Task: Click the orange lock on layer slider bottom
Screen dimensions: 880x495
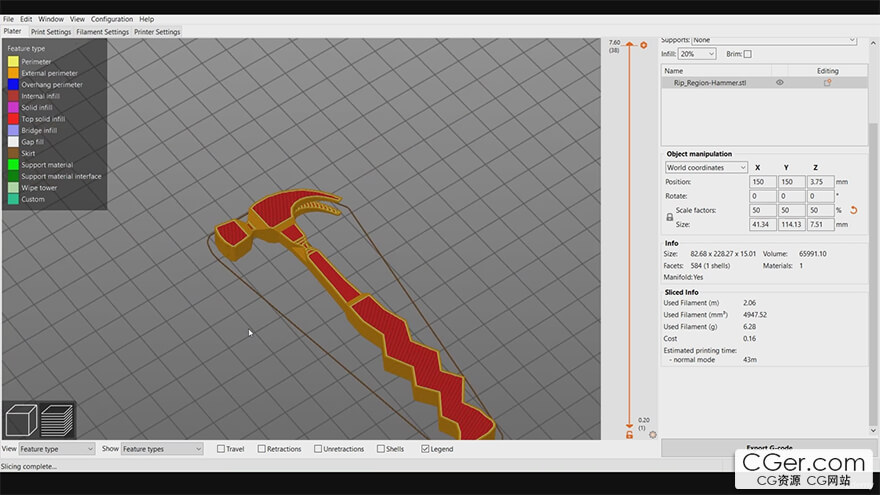Action: (629, 435)
